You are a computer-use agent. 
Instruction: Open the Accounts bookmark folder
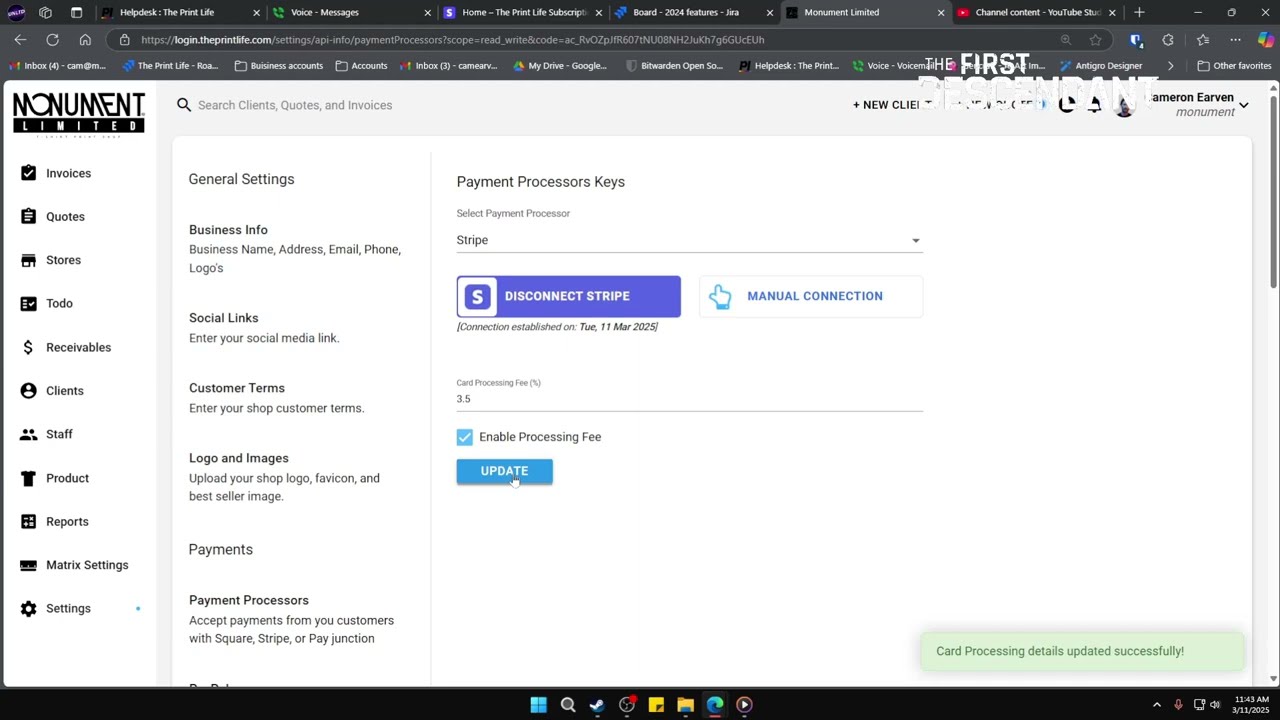pyautogui.click(x=362, y=66)
